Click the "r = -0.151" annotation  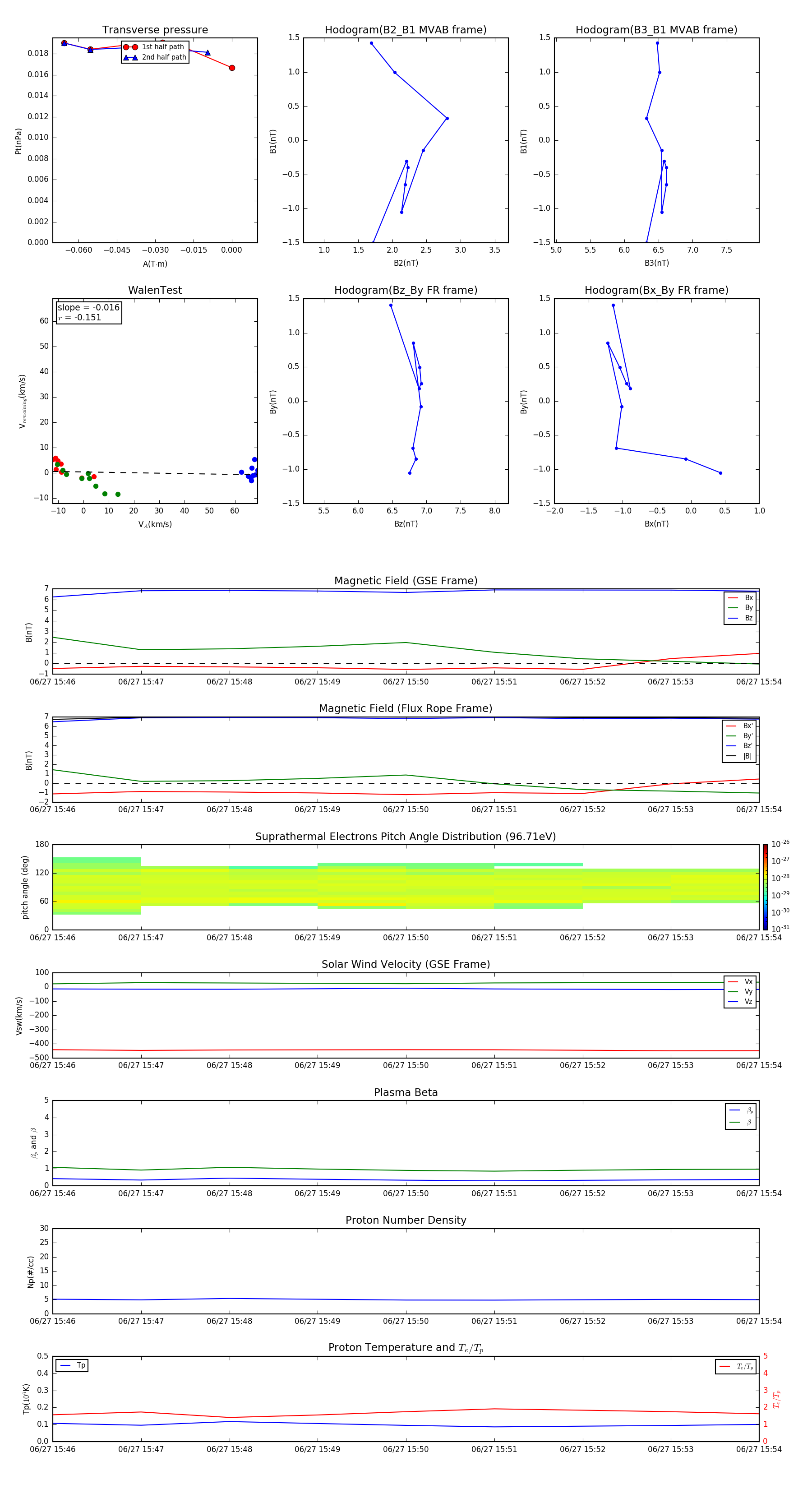80,317
